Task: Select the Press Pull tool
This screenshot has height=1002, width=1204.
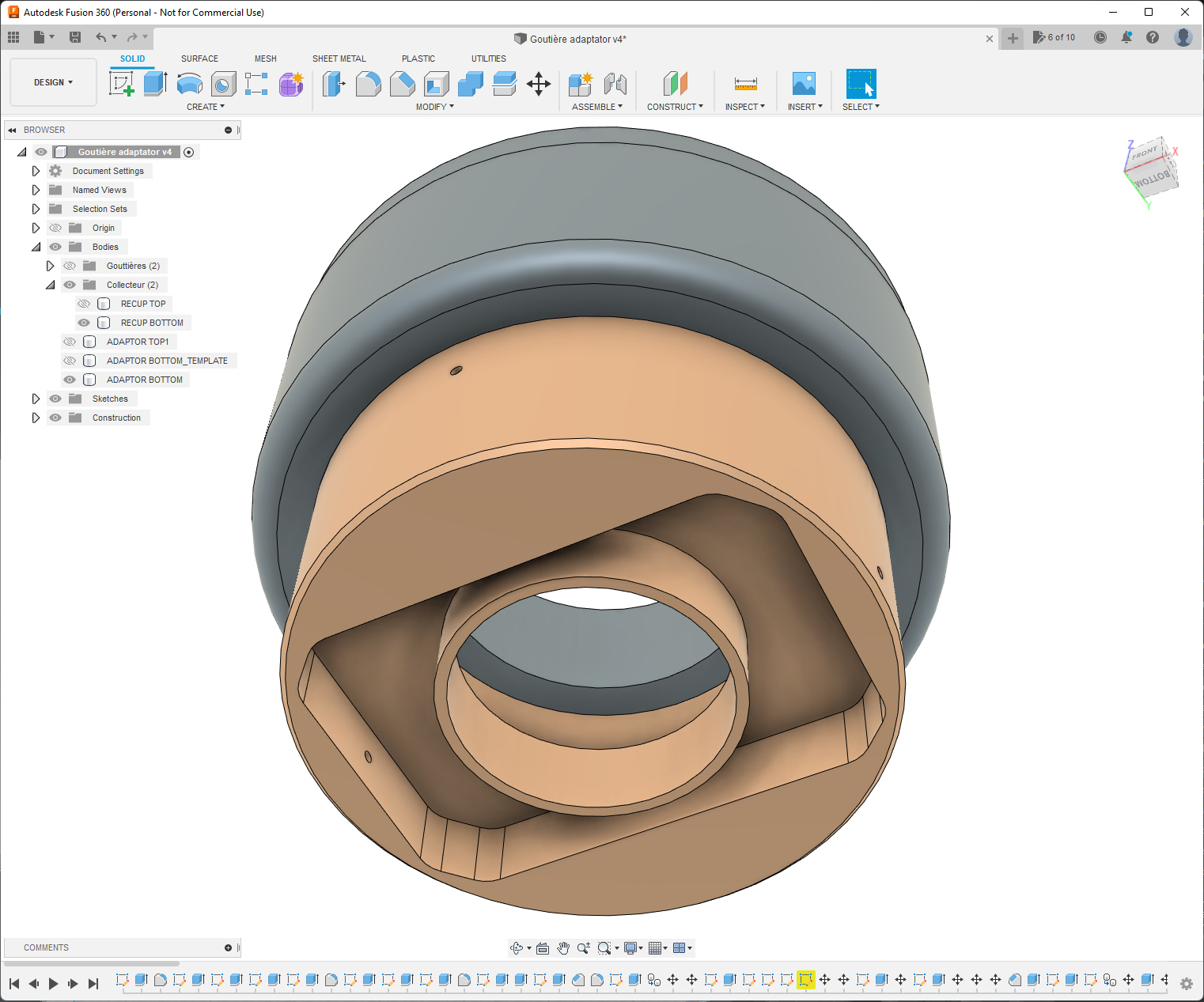Action: coord(335,83)
